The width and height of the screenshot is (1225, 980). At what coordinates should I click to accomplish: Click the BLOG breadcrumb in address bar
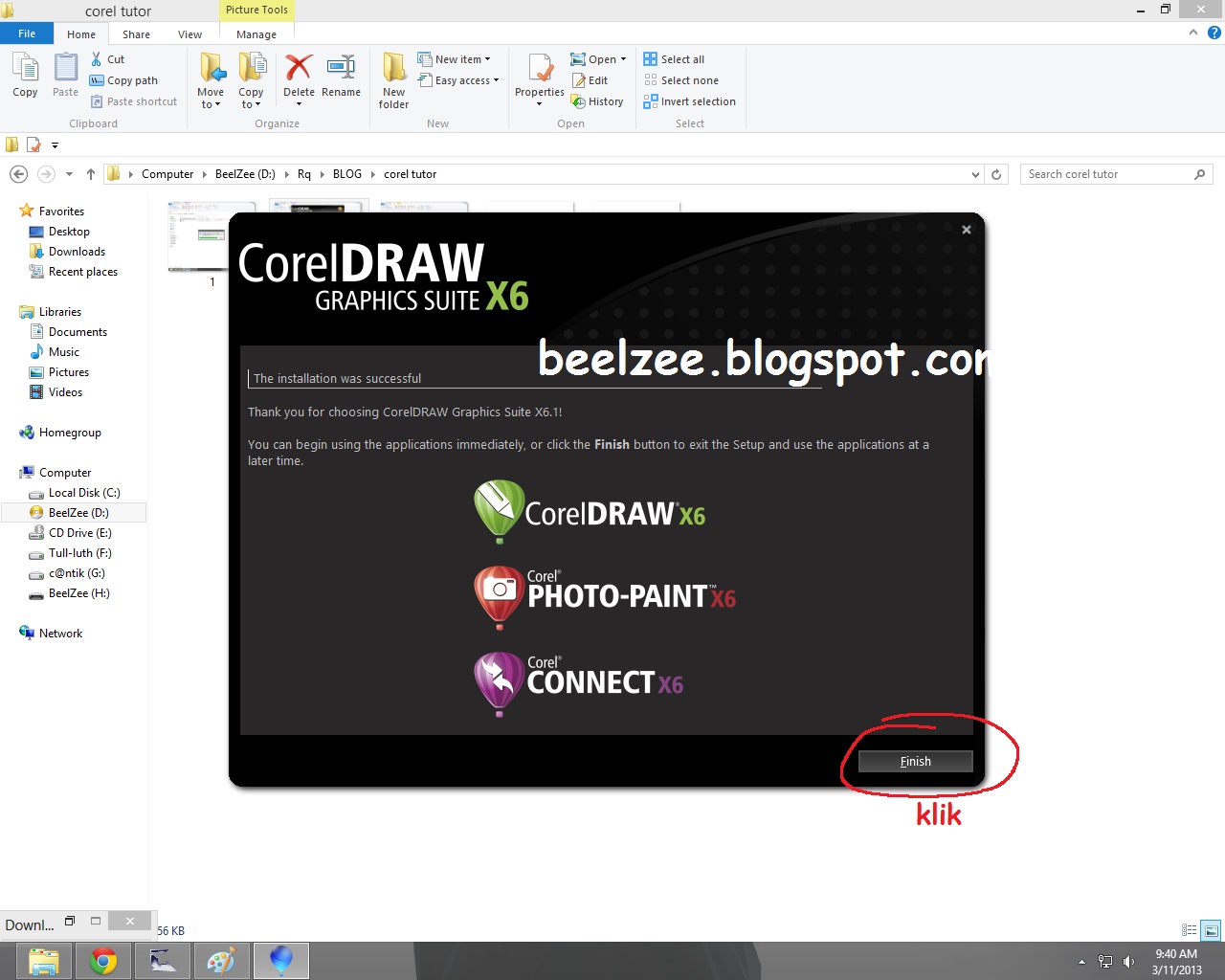347,174
